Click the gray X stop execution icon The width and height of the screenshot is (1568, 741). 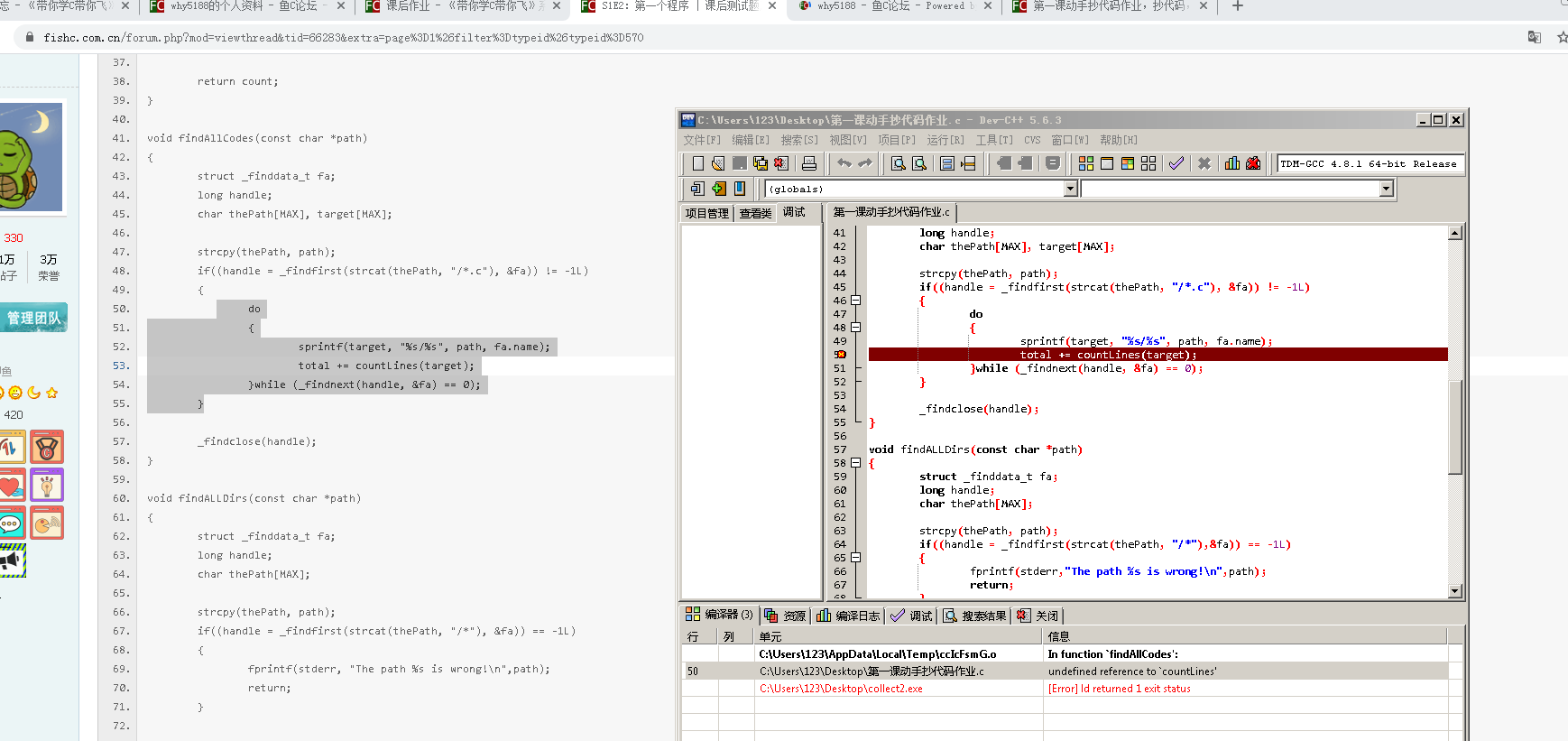point(1204,163)
